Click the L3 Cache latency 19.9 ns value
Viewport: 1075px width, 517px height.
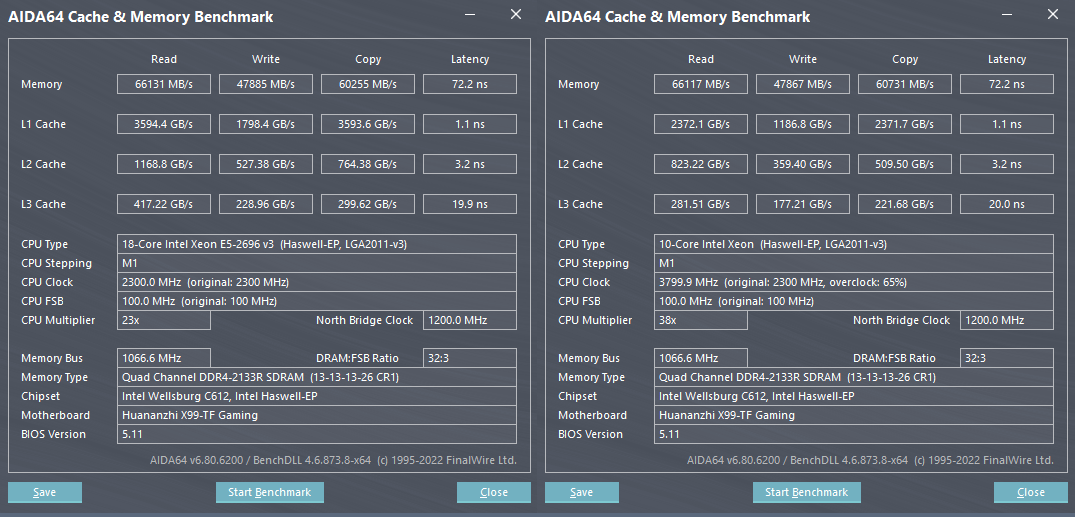point(469,204)
